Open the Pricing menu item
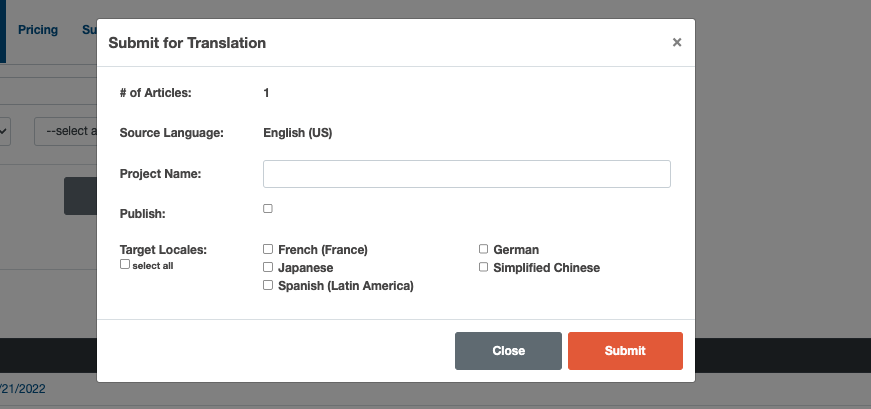Image resolution: width=871 pixels, height=409 pixels. [38, 30]
